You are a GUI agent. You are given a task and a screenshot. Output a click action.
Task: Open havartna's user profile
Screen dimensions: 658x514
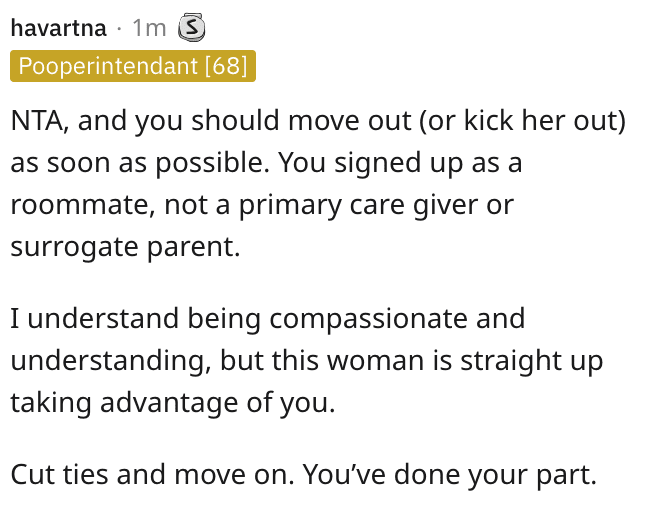(58, 29)
